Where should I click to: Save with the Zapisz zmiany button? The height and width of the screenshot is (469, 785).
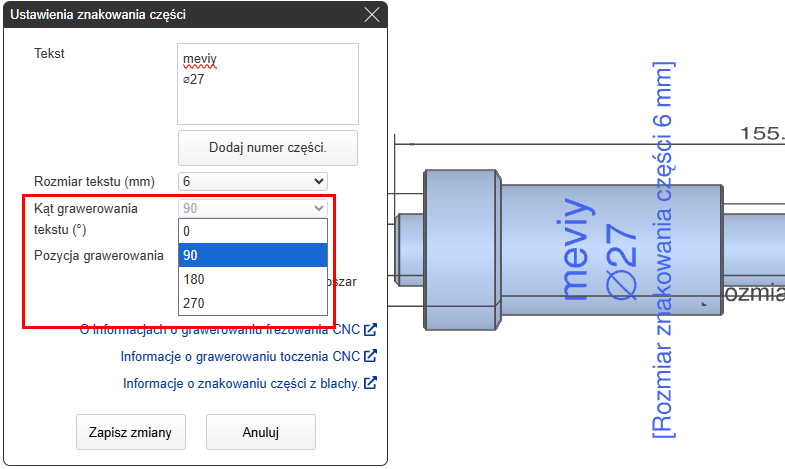(131, 432)
